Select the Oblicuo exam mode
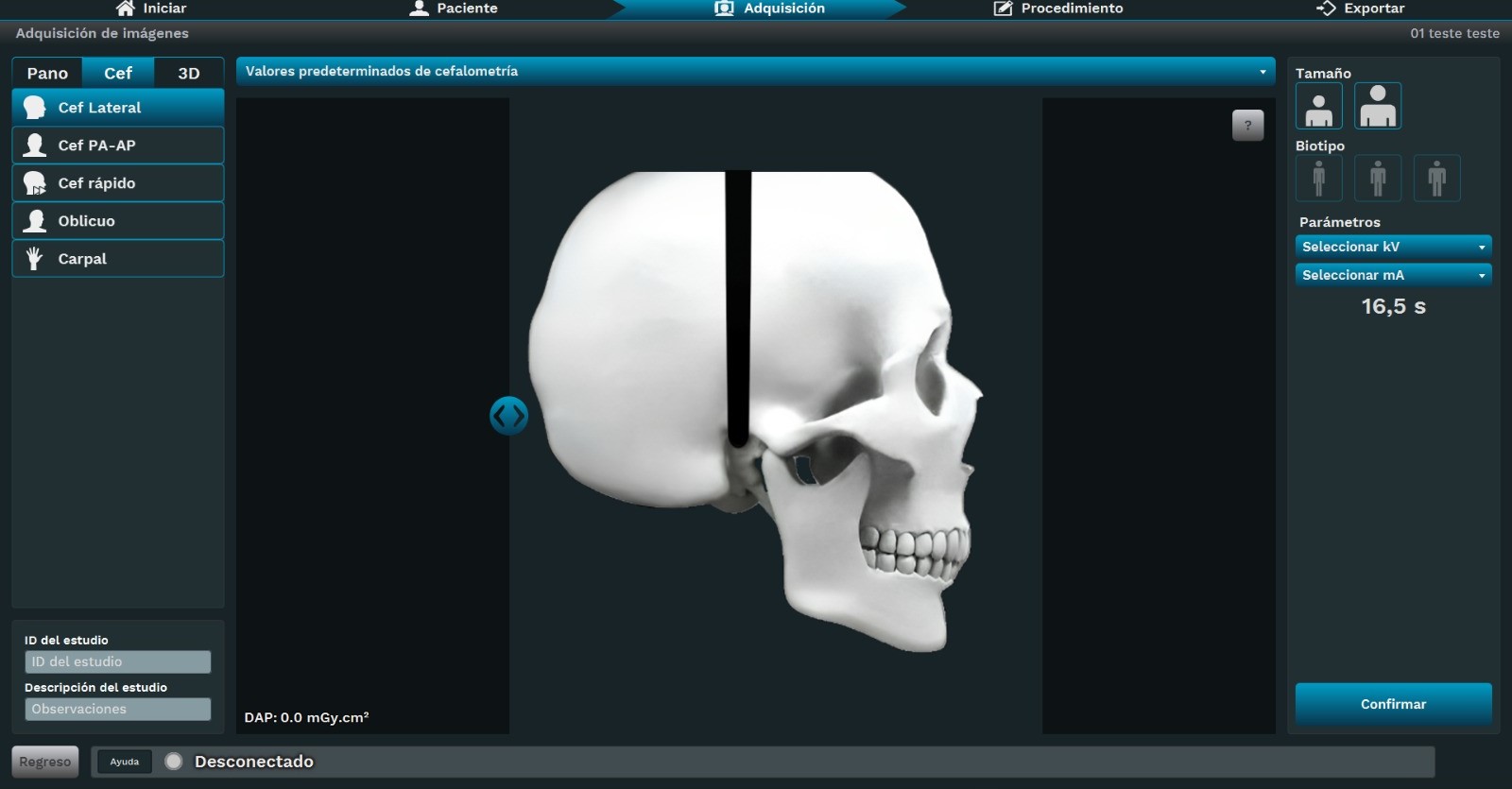The width and height of the screenshot is (1512, 789). (x=118, y=221)
